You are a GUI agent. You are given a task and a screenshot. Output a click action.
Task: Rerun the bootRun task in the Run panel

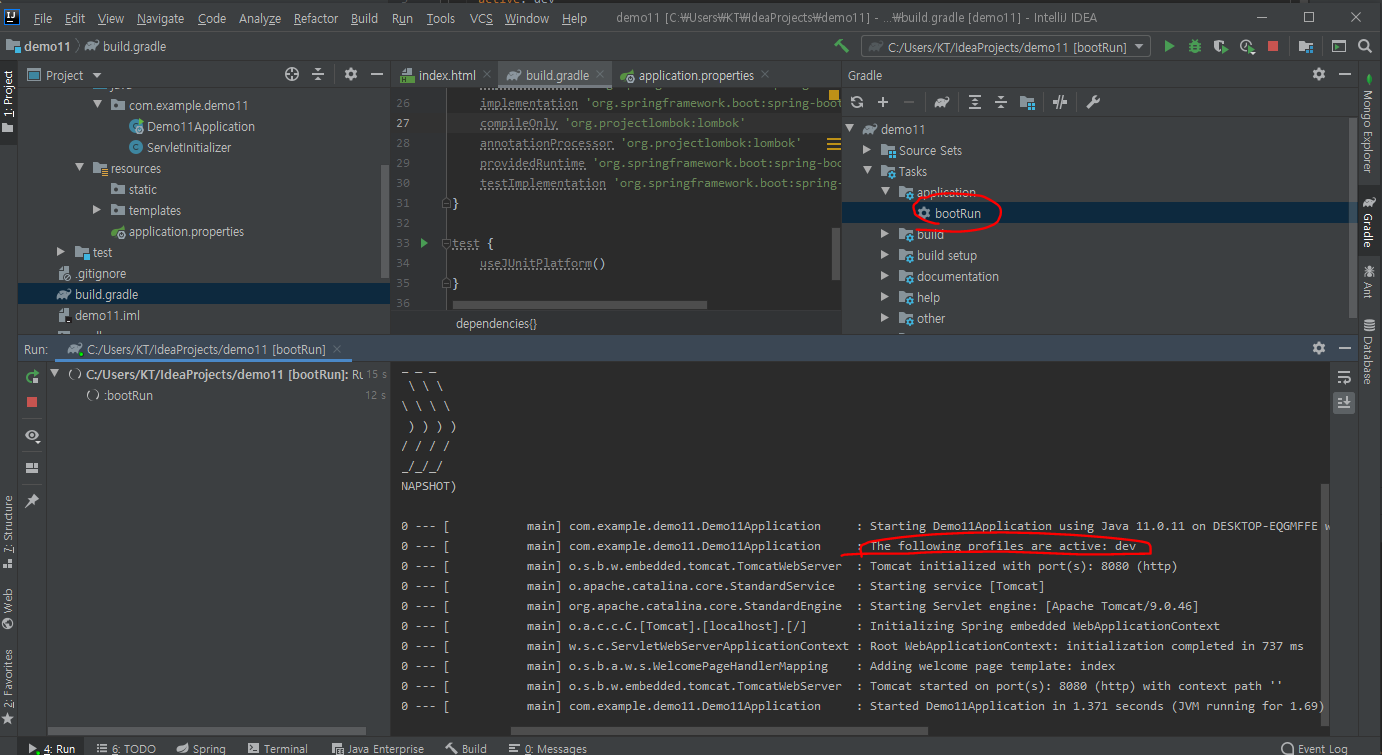click(32, 376)
